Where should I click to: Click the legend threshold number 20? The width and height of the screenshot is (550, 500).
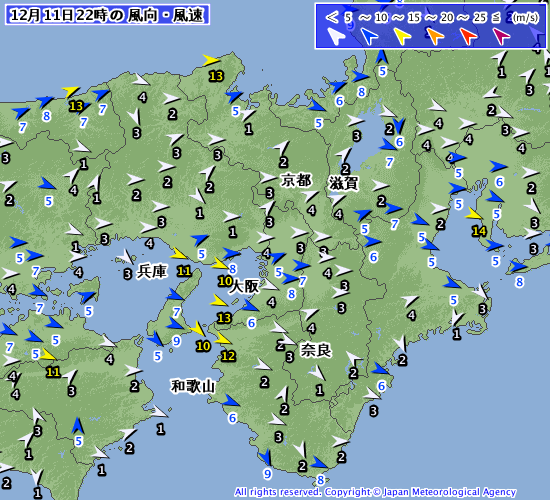pos(447,17)
